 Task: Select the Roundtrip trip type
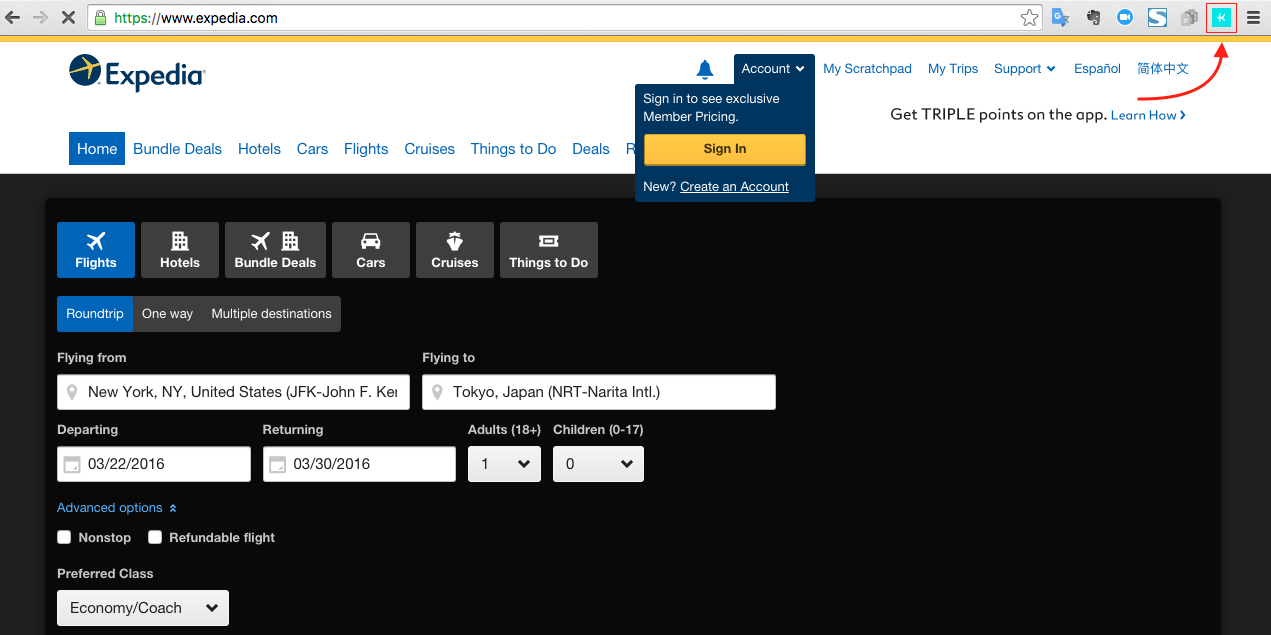pos(95,314)
